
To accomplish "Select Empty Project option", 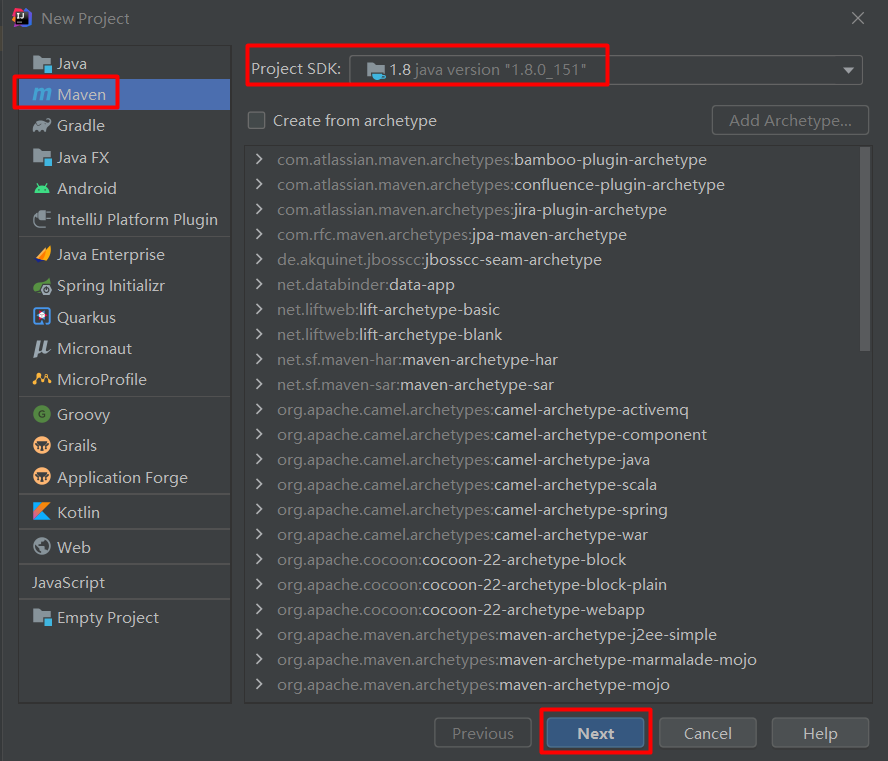I will click(125, 617).
